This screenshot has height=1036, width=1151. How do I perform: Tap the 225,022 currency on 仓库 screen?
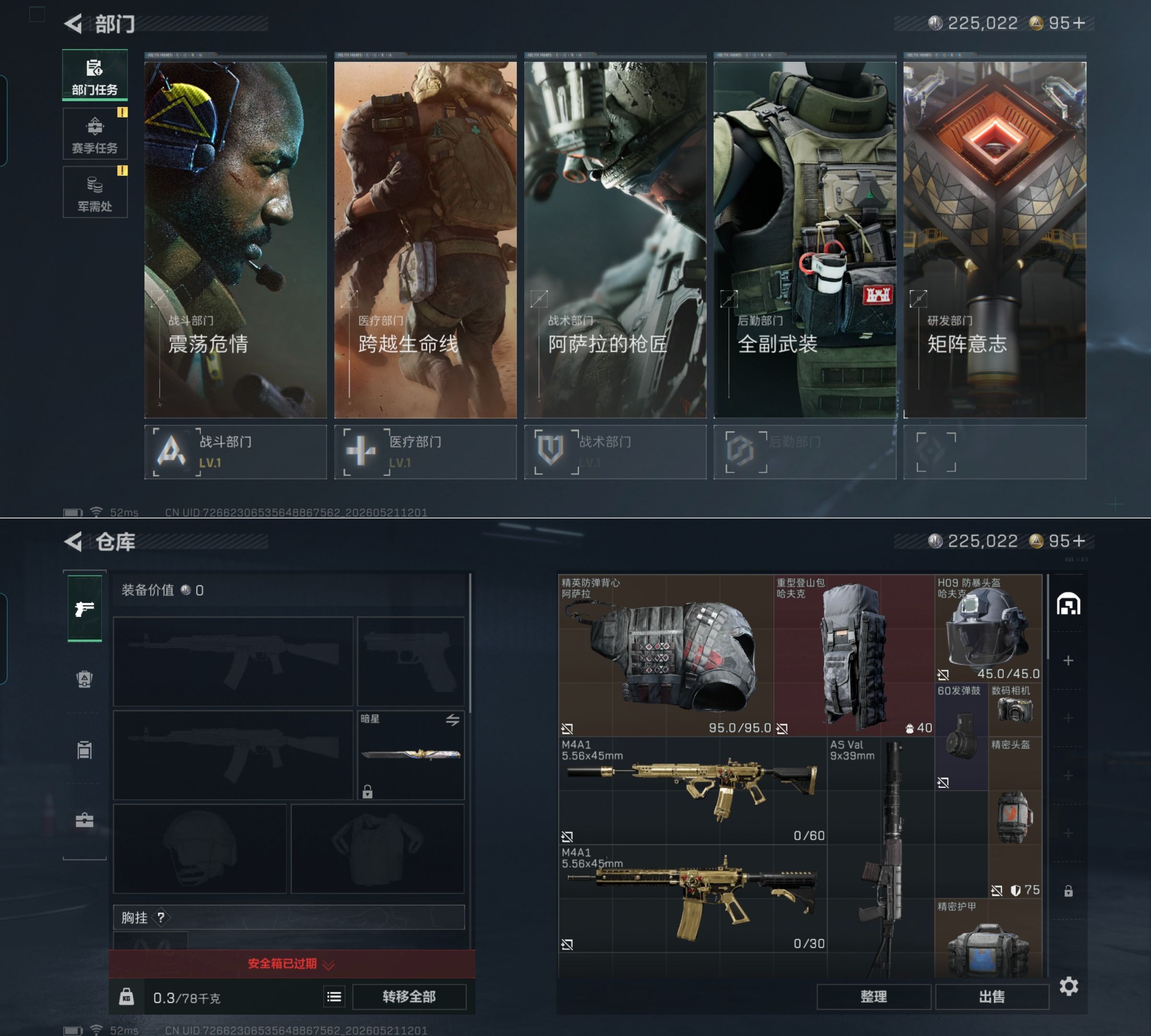click(973, 541)
